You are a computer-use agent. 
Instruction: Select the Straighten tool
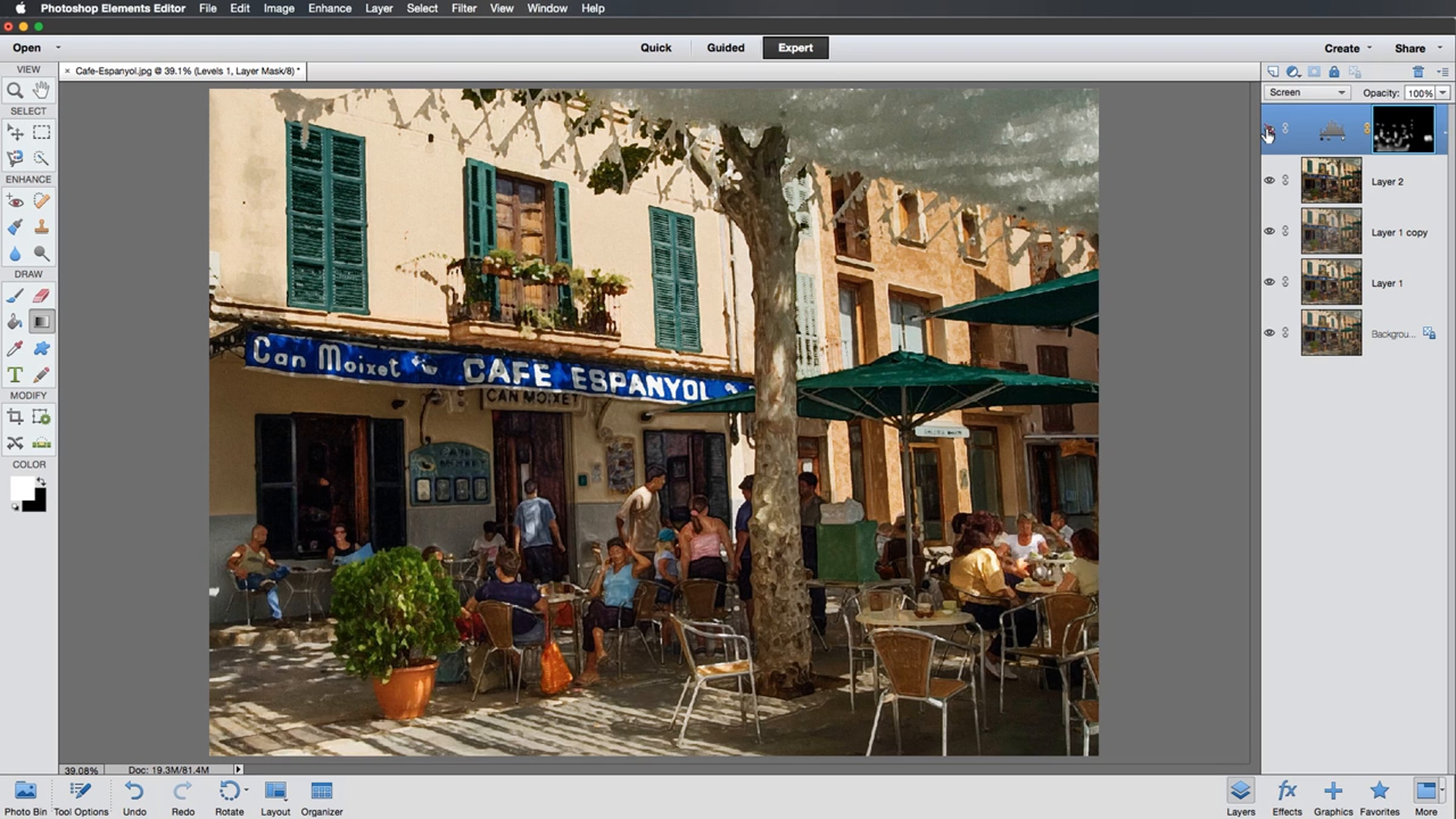point(41,443)
